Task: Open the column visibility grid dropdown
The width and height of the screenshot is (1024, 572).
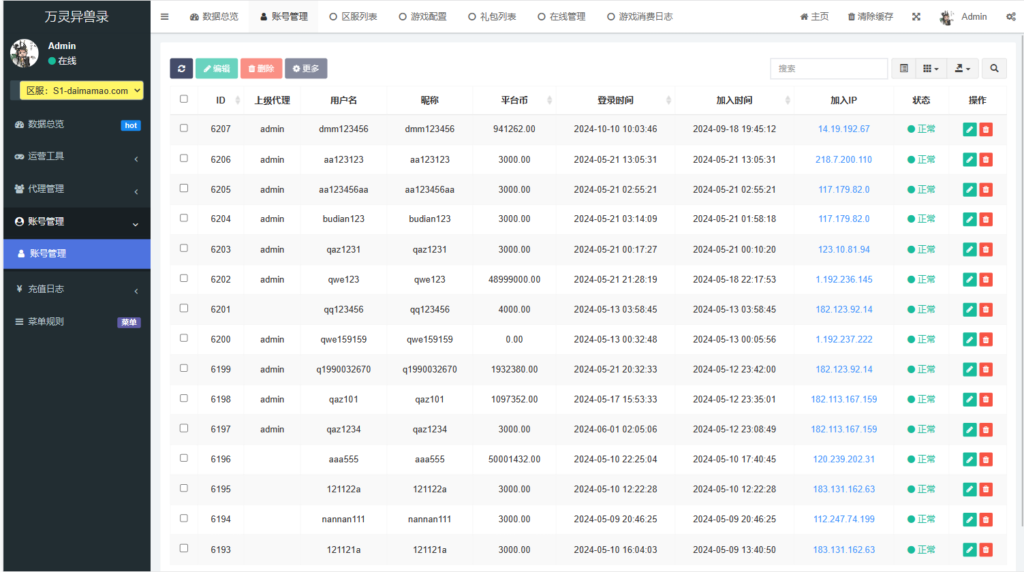Action: coord(931,69)
